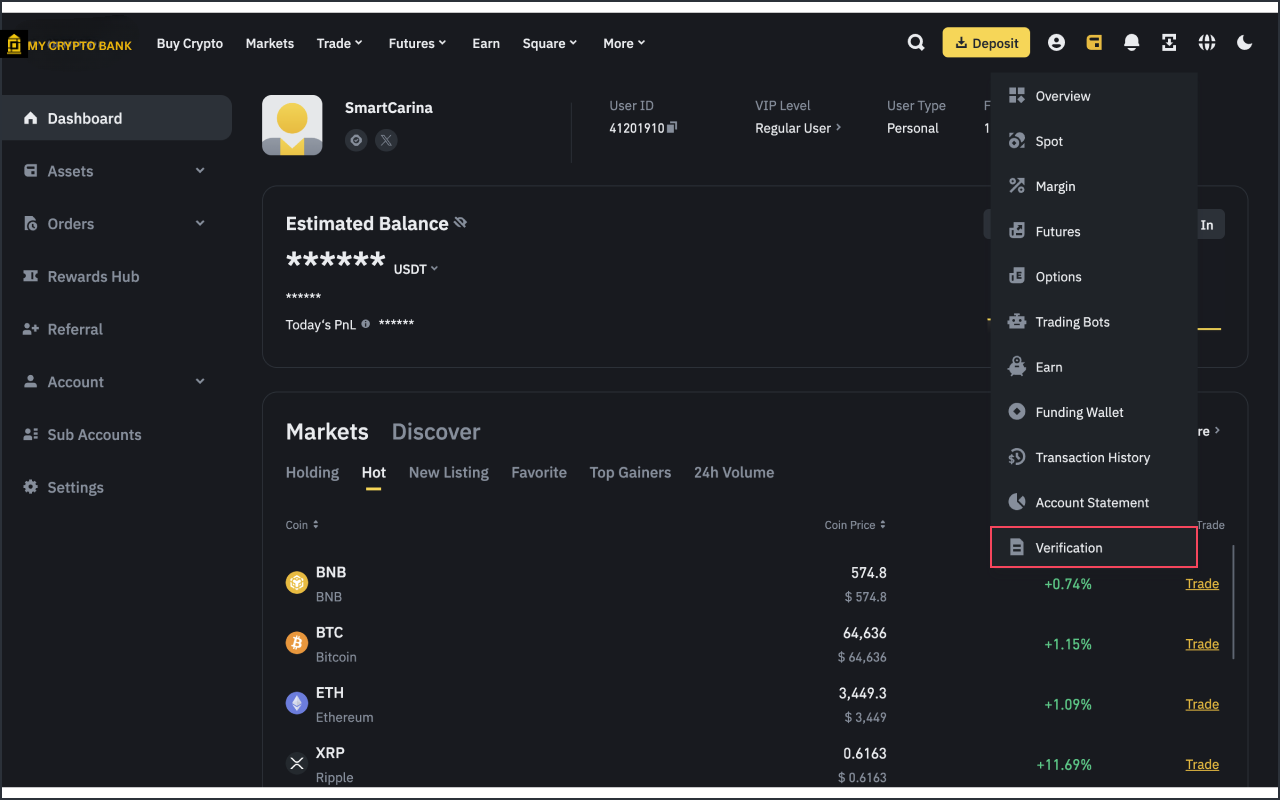This screenshot has height=800, width=1280.
Task: Open the USDT currency dropdown
Action: pyautogui.click(x=415, y=269)
